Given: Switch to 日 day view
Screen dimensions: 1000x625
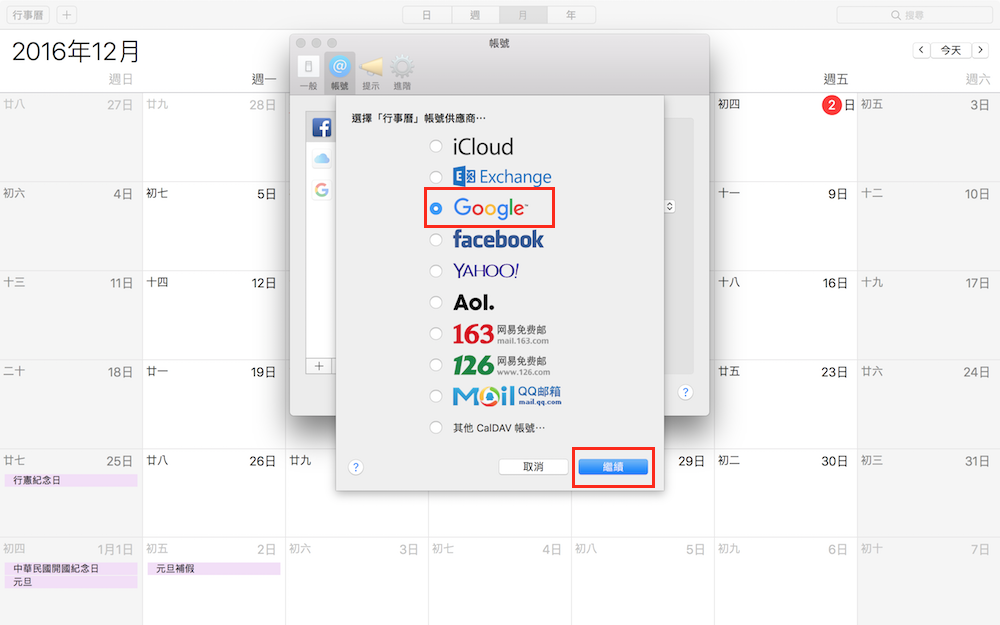Looking at the screenshot, I should click(427, 15).
